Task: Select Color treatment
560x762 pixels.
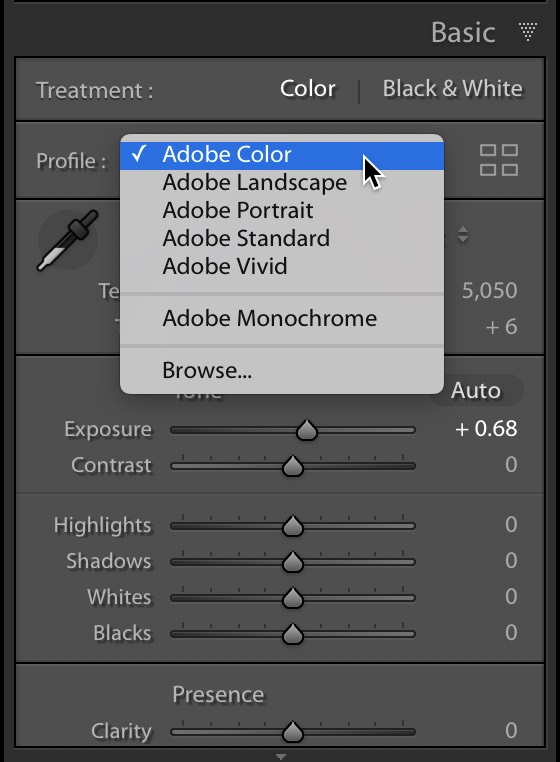Action: [x=308, y=89]
